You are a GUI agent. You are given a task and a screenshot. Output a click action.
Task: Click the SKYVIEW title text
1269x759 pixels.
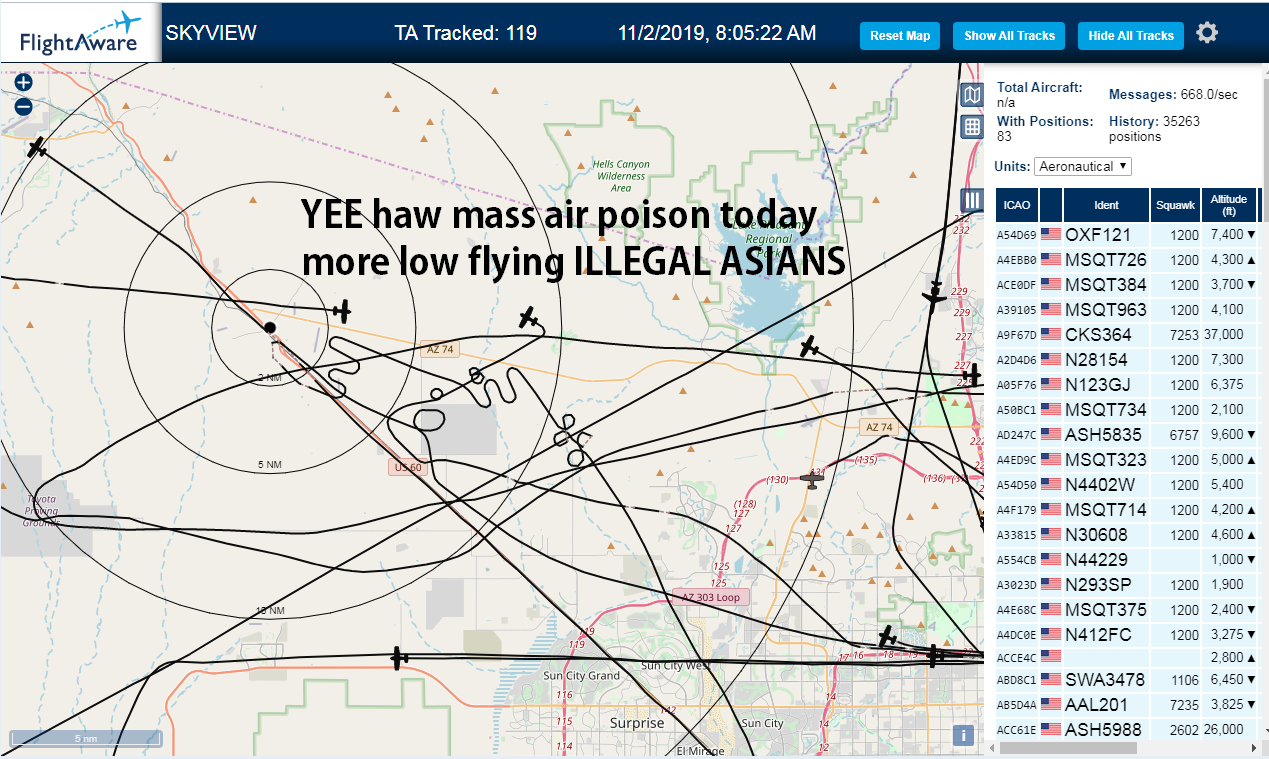(x=211, y=33)
